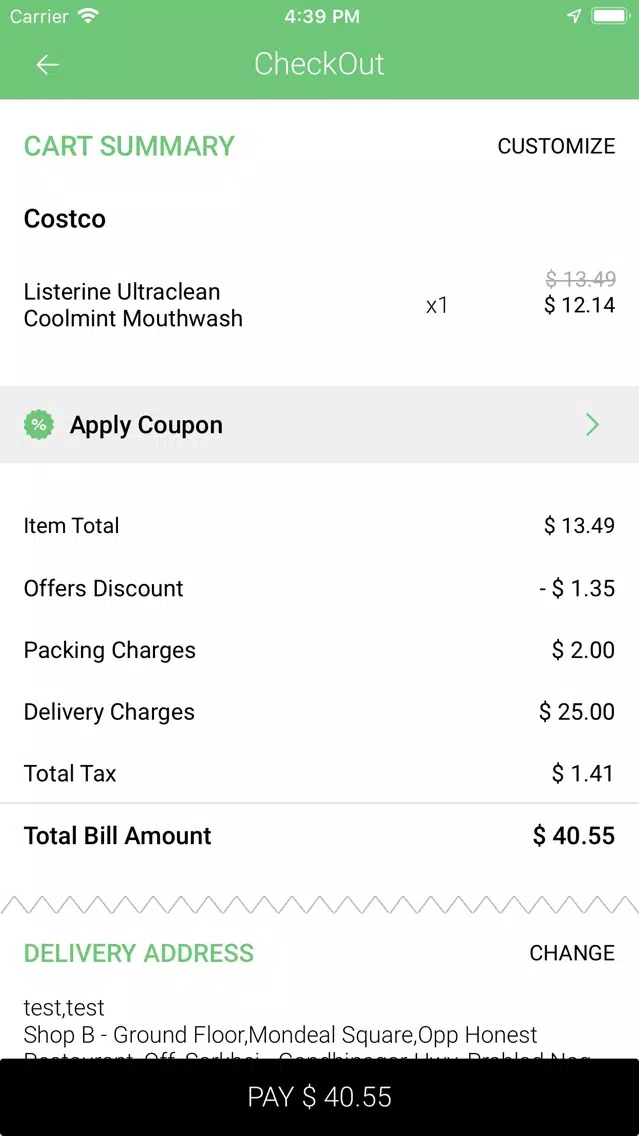Viewport: 639px width, 1136px height.
Task: Select the Delivery Charges row
Action: pyautogui.click(x=319, y=712)
